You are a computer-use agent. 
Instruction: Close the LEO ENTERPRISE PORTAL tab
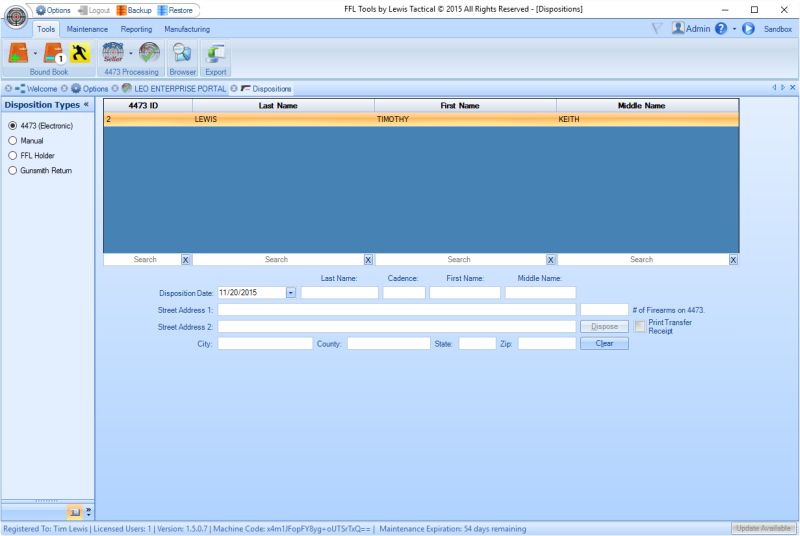(x=115, y=89)
